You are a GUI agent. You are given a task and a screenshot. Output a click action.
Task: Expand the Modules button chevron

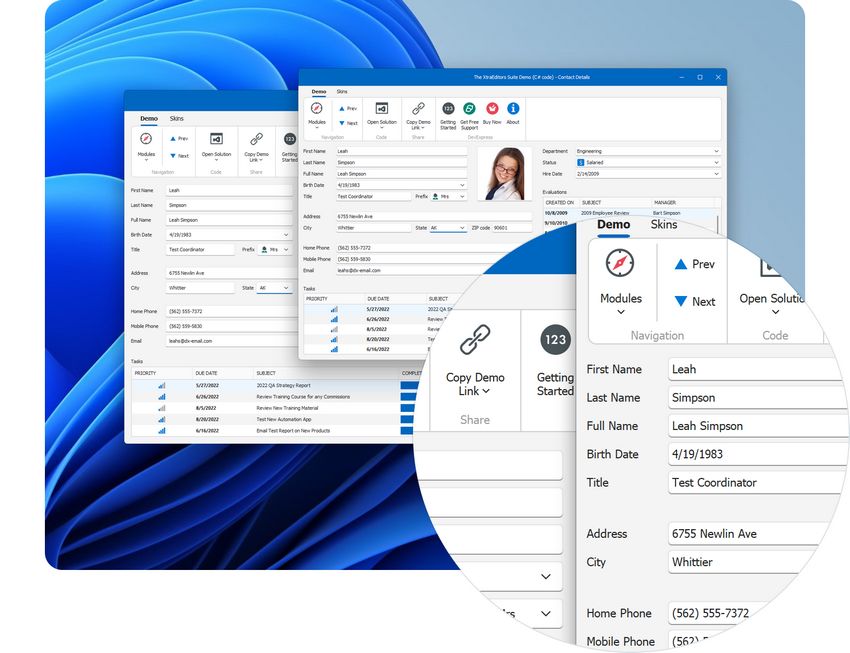(x=620, y=311)
